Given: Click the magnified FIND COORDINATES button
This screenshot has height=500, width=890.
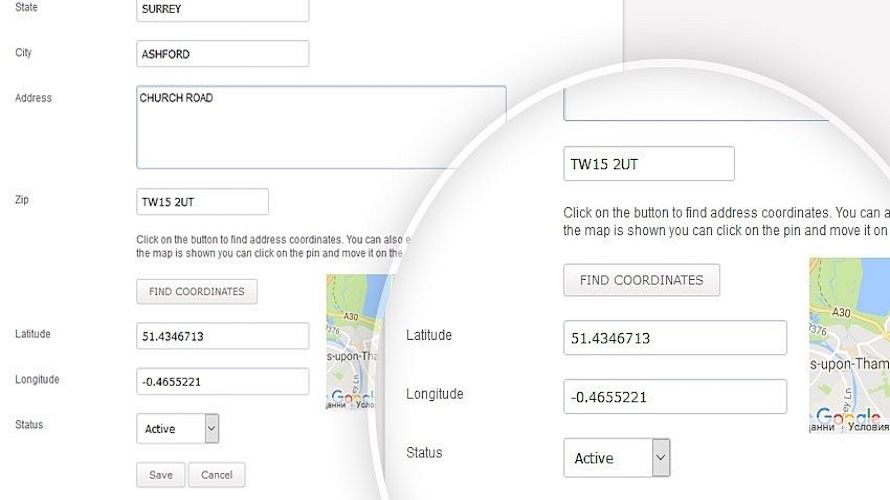Looking at the screenshot, I should (641, 280).
